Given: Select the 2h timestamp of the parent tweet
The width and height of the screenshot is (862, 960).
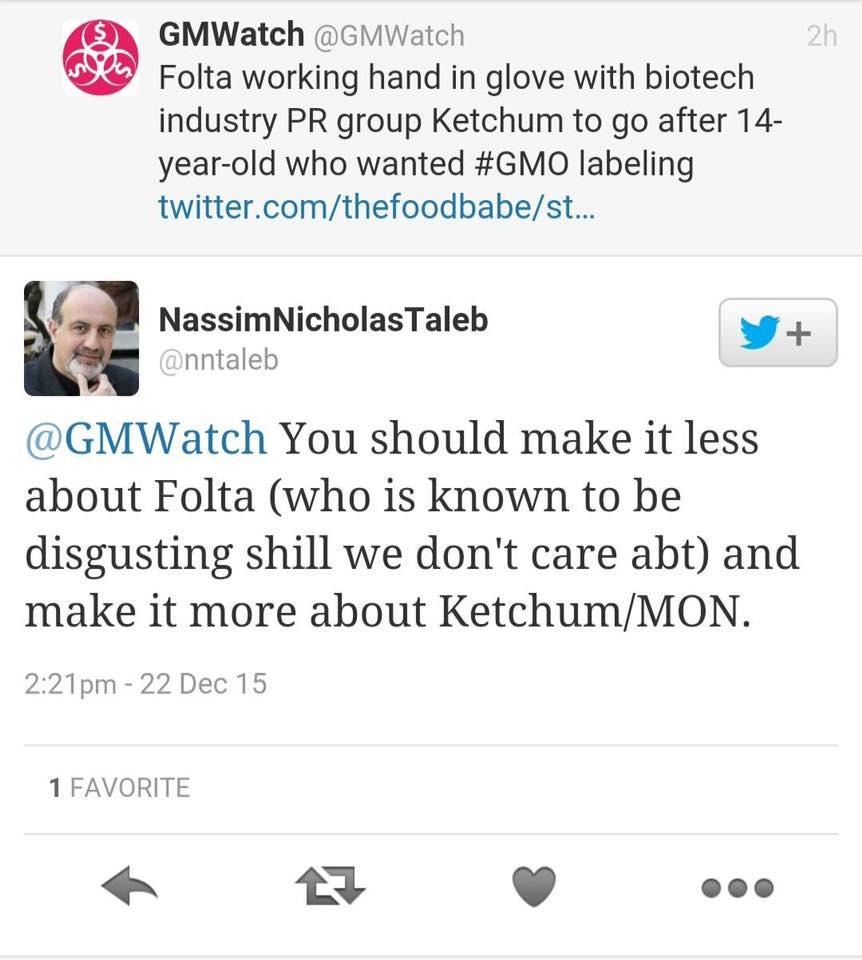Looking at the screenshot, I should point(822,36).
